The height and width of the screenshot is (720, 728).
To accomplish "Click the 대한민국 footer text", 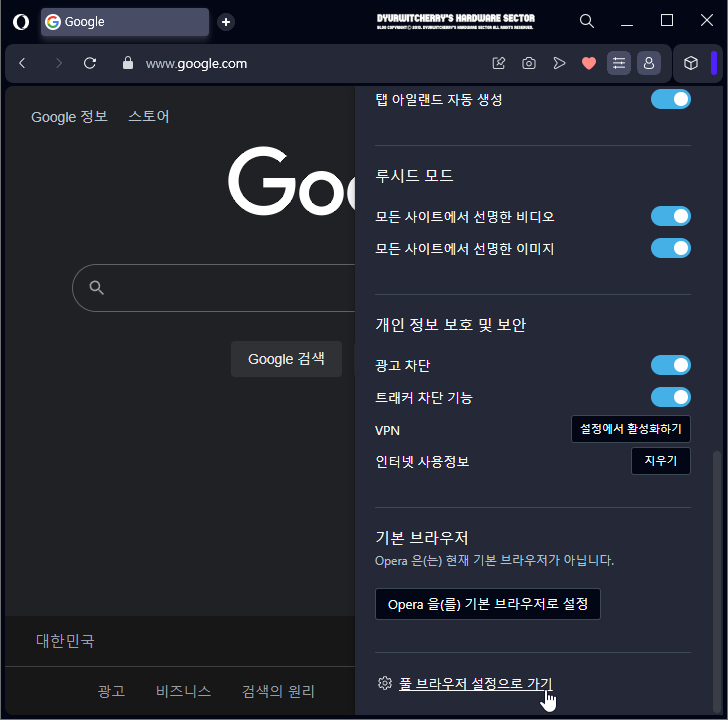I will coord(65,641).
